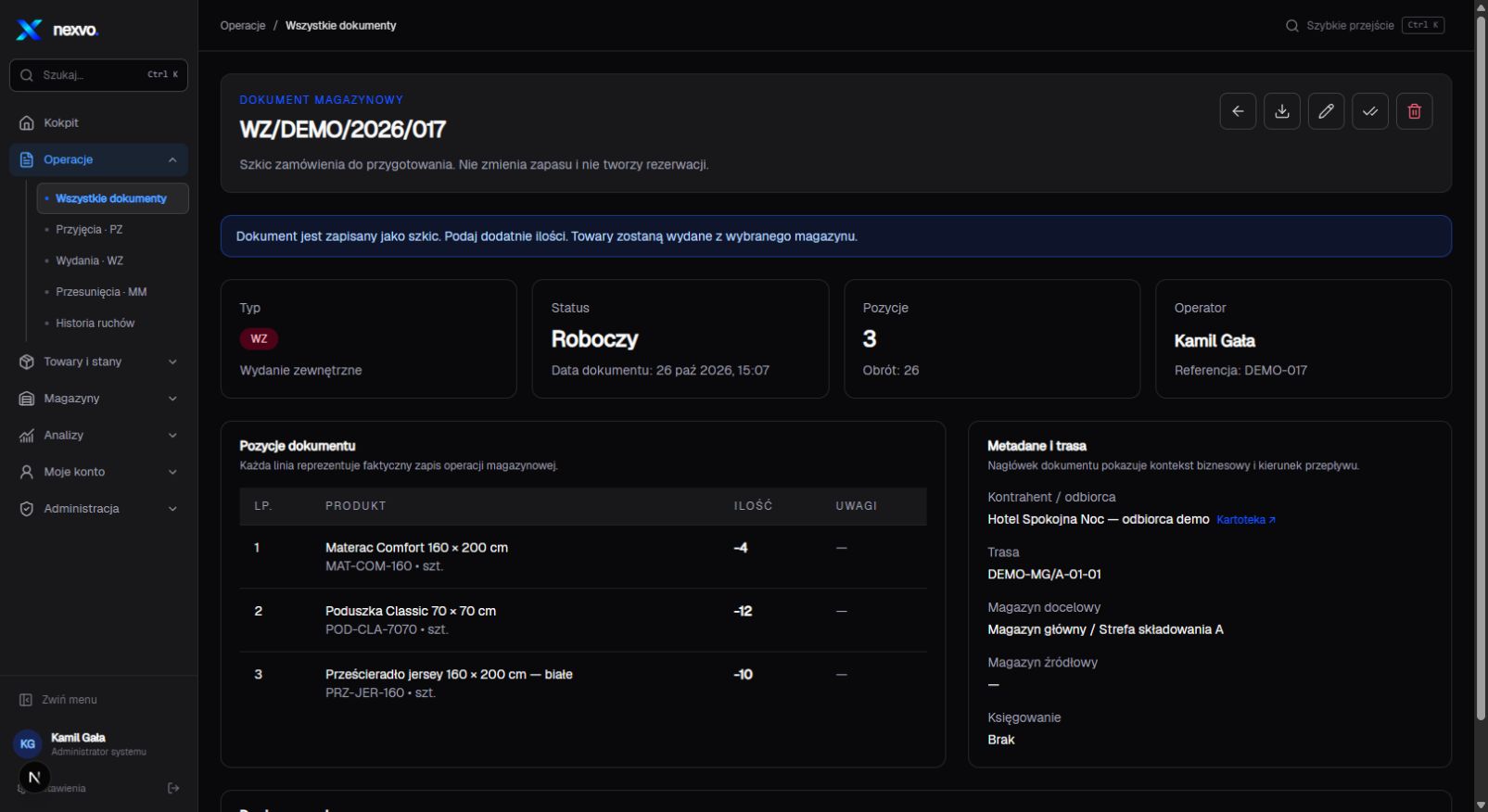
Task: Expand the Magazyny menu section
Action: point(98,399)
